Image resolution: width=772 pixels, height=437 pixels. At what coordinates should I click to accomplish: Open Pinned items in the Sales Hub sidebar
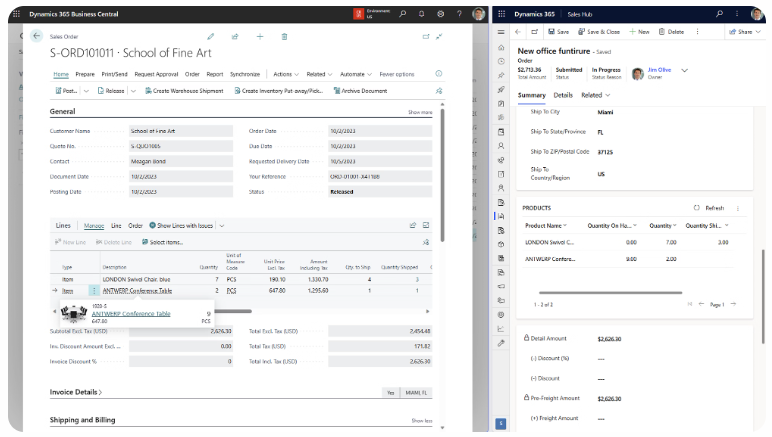501,75
